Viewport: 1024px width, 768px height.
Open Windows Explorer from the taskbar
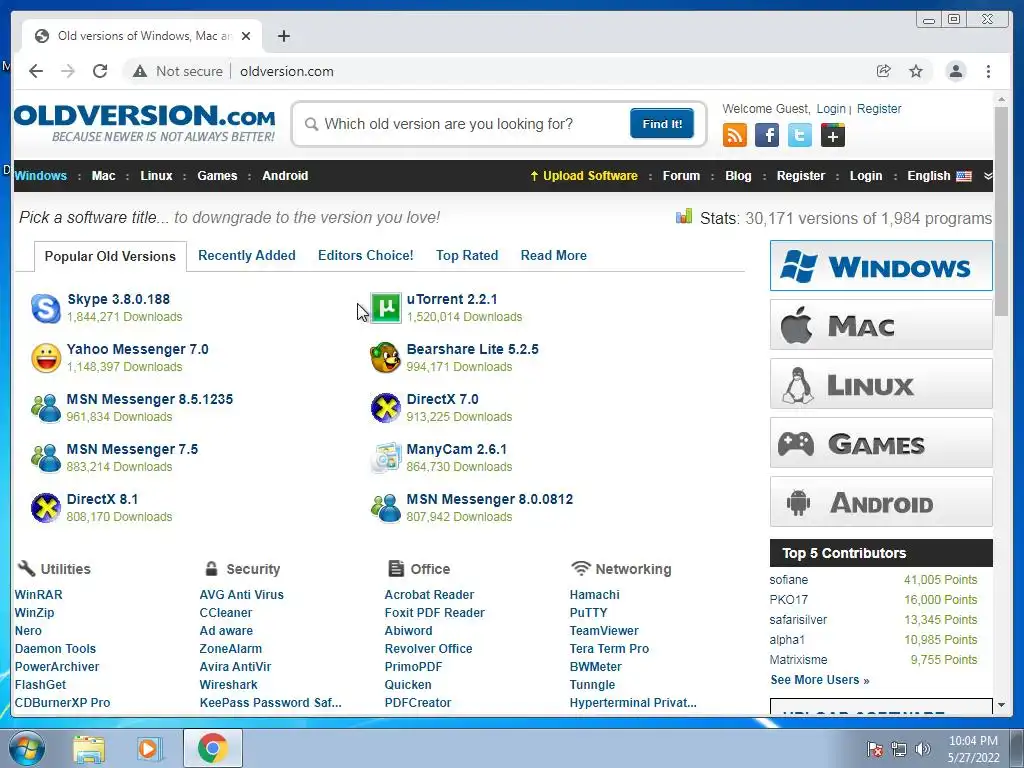89,748
